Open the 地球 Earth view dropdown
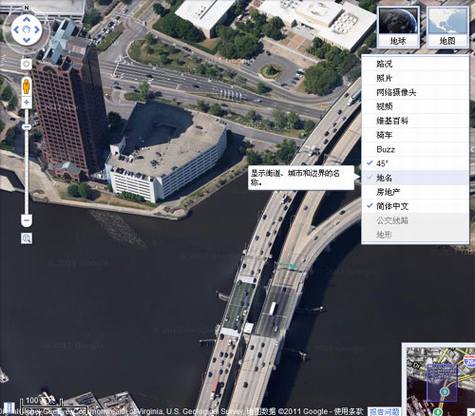475x416 pixels. (398, 27)
